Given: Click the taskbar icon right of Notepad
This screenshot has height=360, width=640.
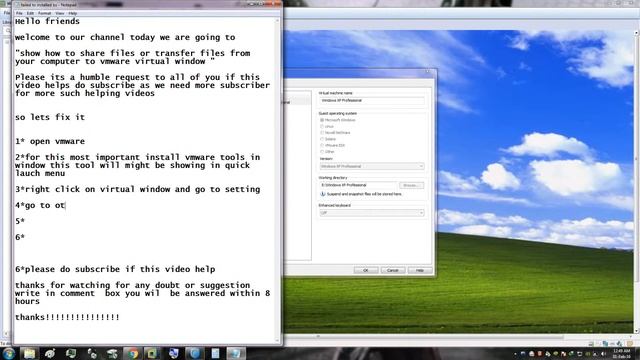Looking at the screenshot, I should coord(236,353).
